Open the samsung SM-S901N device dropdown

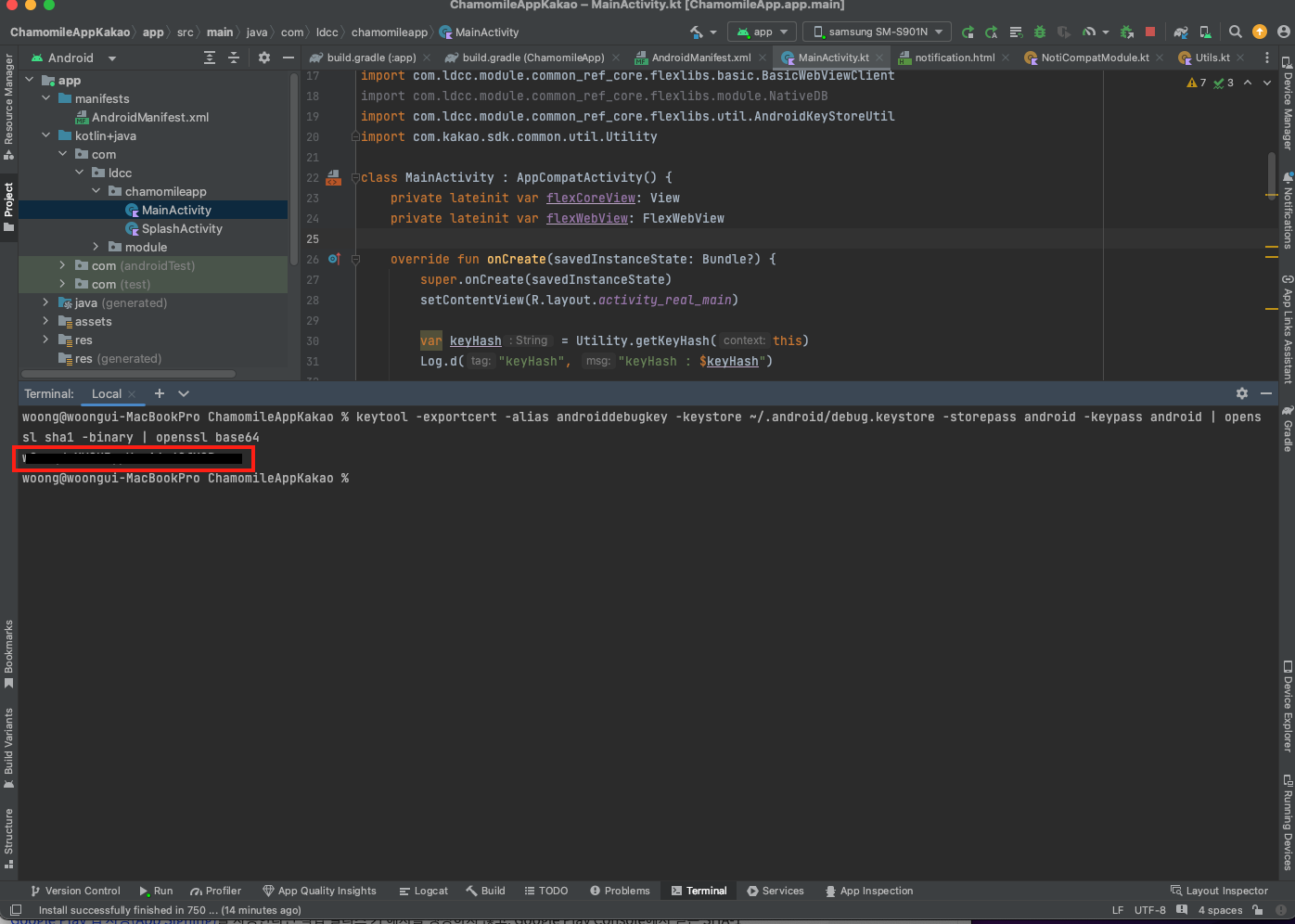point(877,32)
